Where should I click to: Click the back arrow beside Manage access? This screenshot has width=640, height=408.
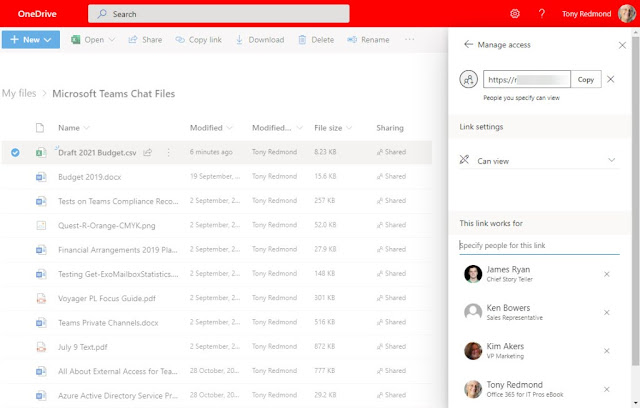click(x=469, y=44)
